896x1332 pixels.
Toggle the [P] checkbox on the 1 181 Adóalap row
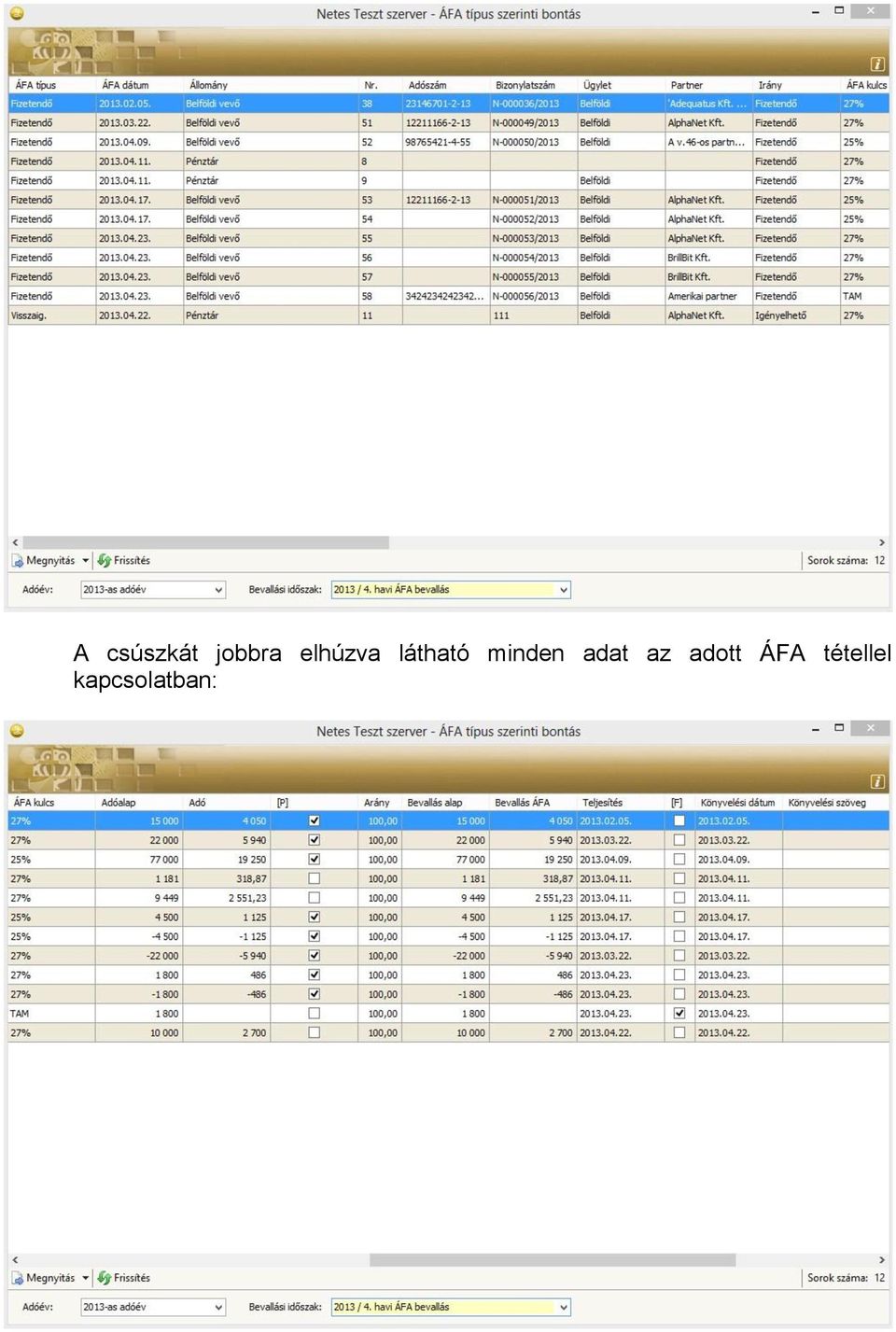pyautogui.click(x=314, y=878)
